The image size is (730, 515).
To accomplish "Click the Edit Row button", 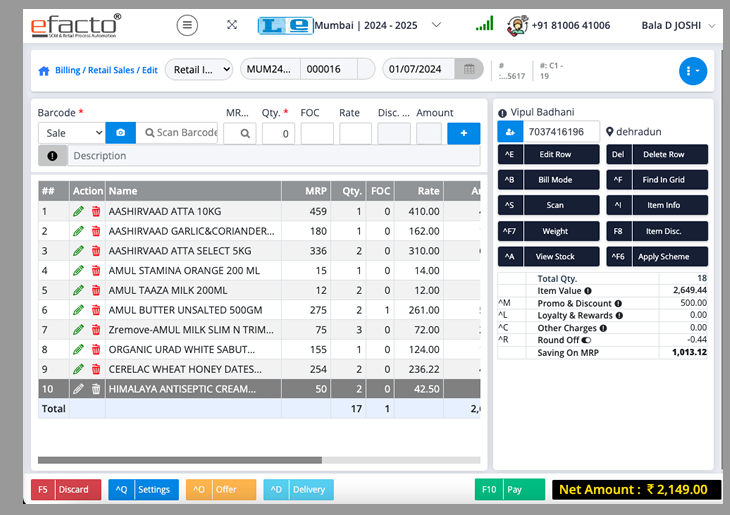I will click(548, 155).
